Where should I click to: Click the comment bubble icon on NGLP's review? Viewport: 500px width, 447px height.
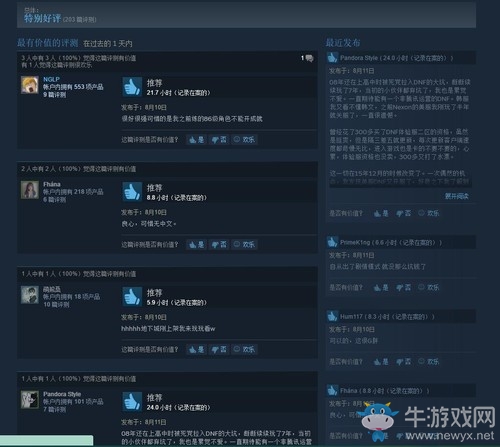pos(310,58)
